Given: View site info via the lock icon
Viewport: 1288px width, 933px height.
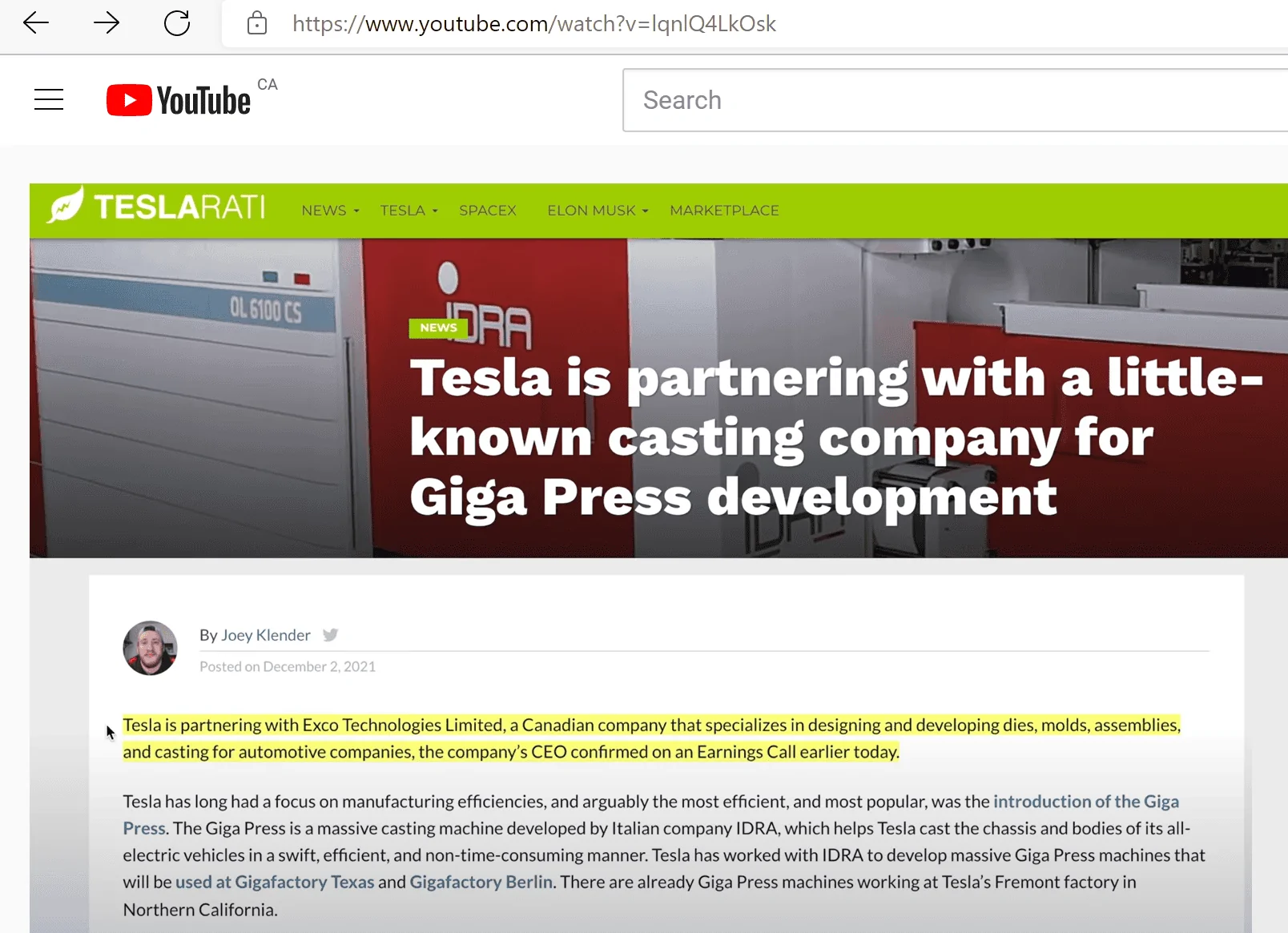Looking at the screenshot, I should (257, 22).
